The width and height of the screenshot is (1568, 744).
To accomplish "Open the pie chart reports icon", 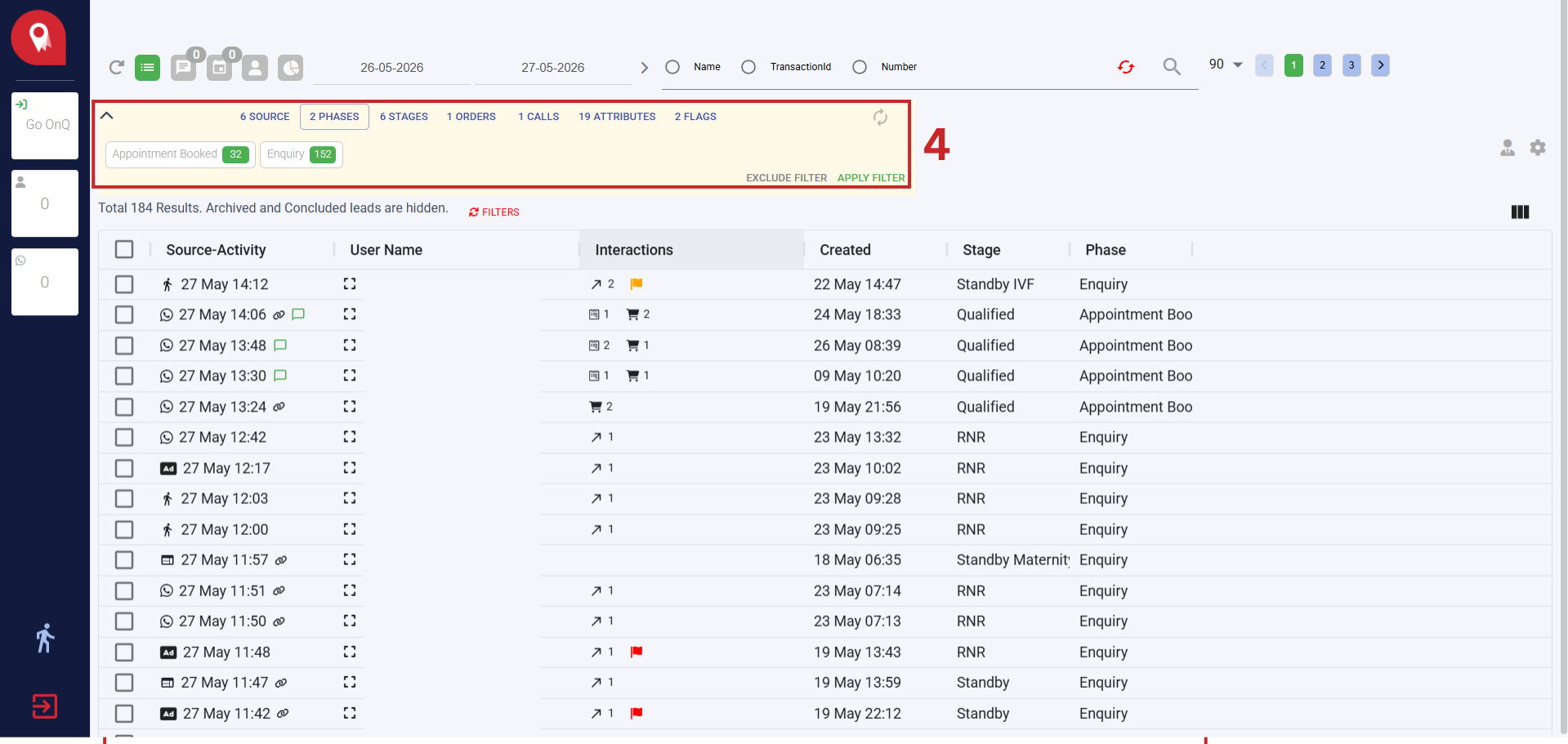I will 290,68.
